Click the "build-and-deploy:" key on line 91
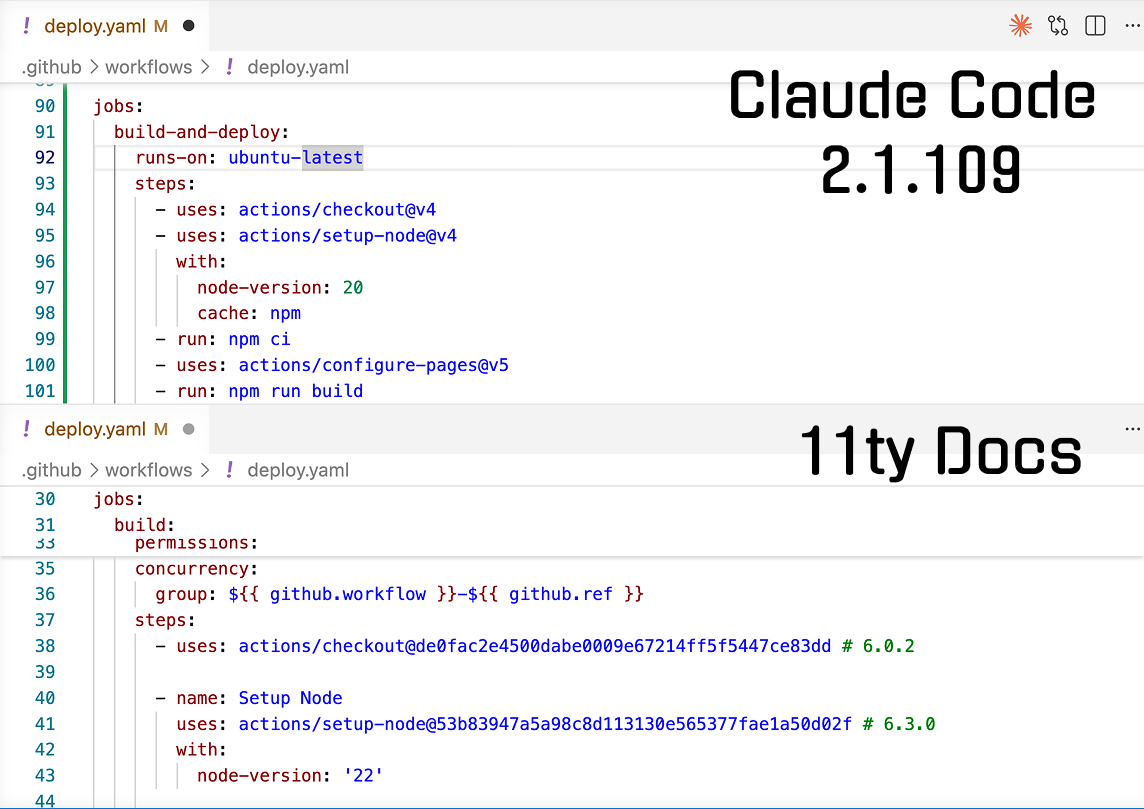 coord(201,132)
